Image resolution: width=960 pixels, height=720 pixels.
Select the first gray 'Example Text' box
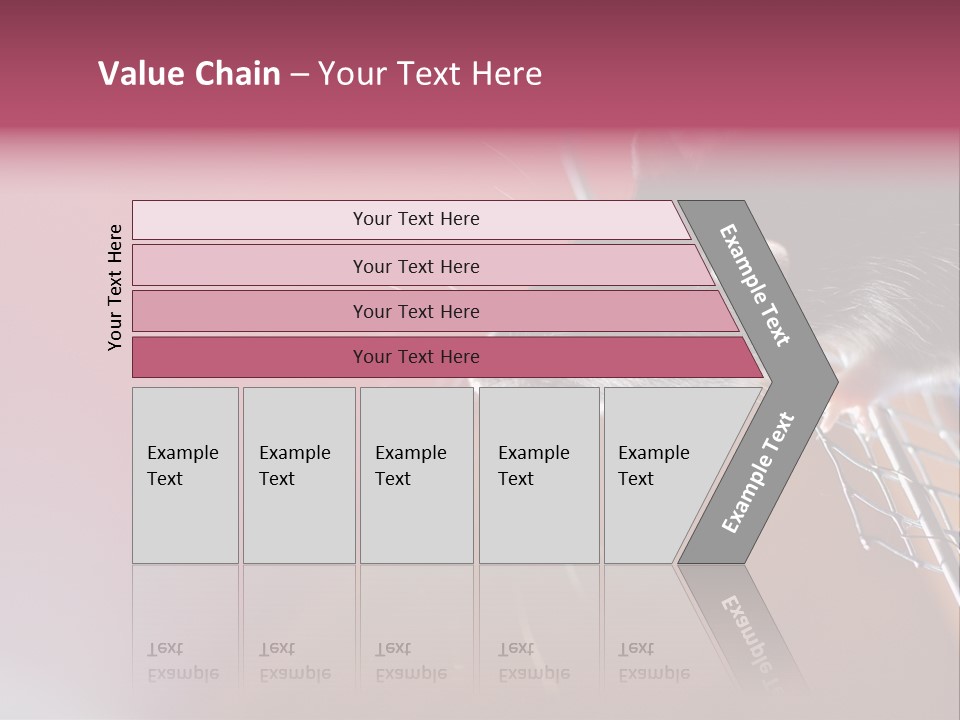186,475
